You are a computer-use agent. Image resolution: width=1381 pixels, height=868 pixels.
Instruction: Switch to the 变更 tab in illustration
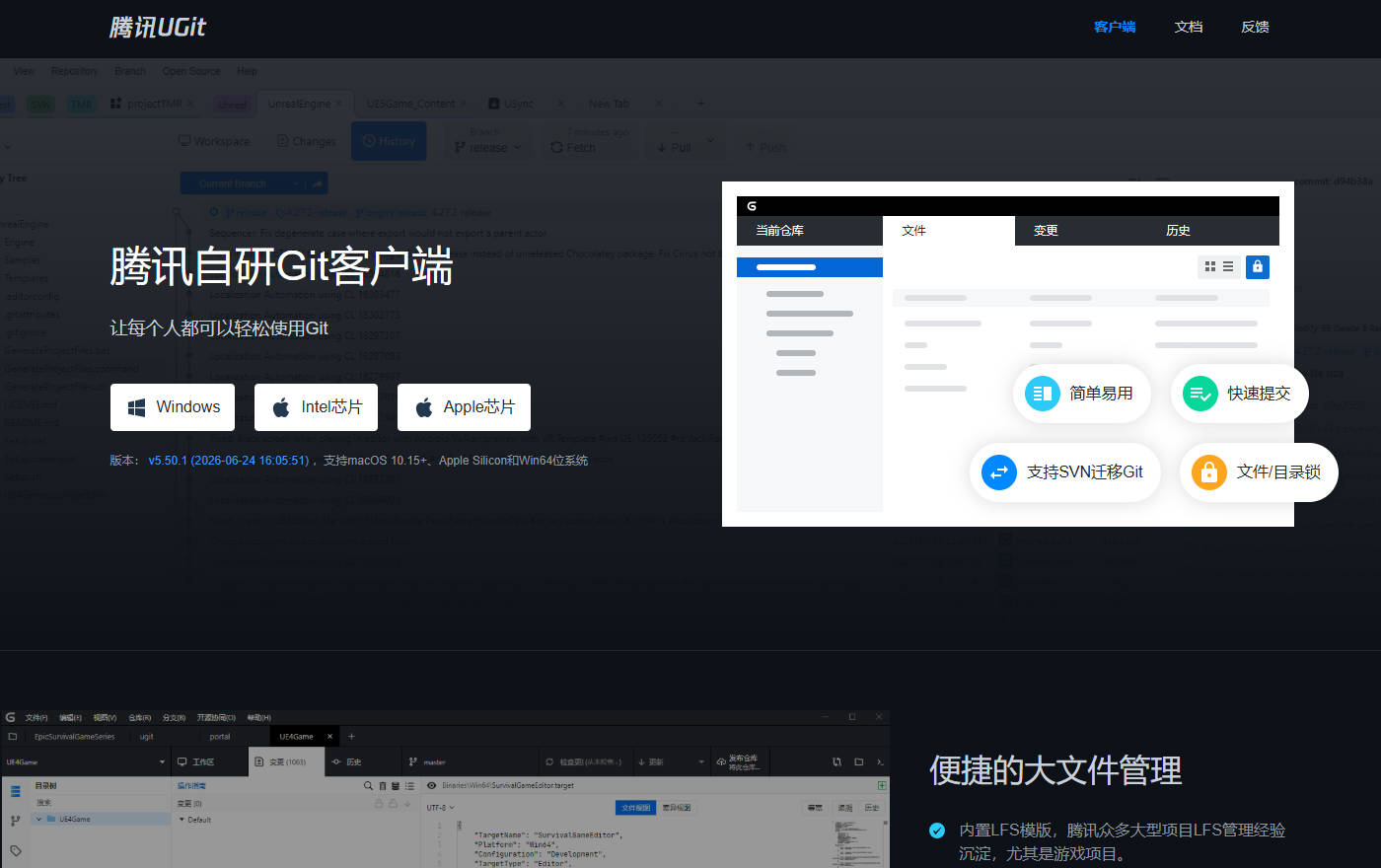[1046, 231]
